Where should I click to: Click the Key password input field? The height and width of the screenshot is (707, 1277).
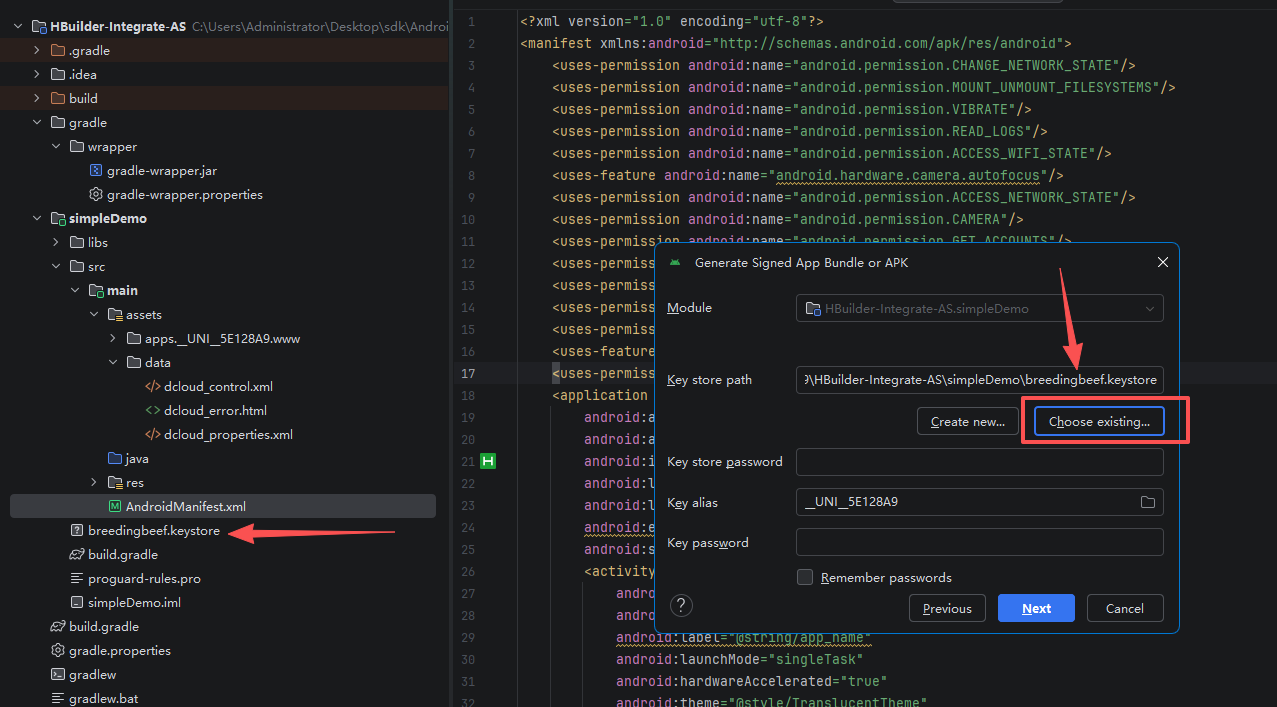point(980,542)
